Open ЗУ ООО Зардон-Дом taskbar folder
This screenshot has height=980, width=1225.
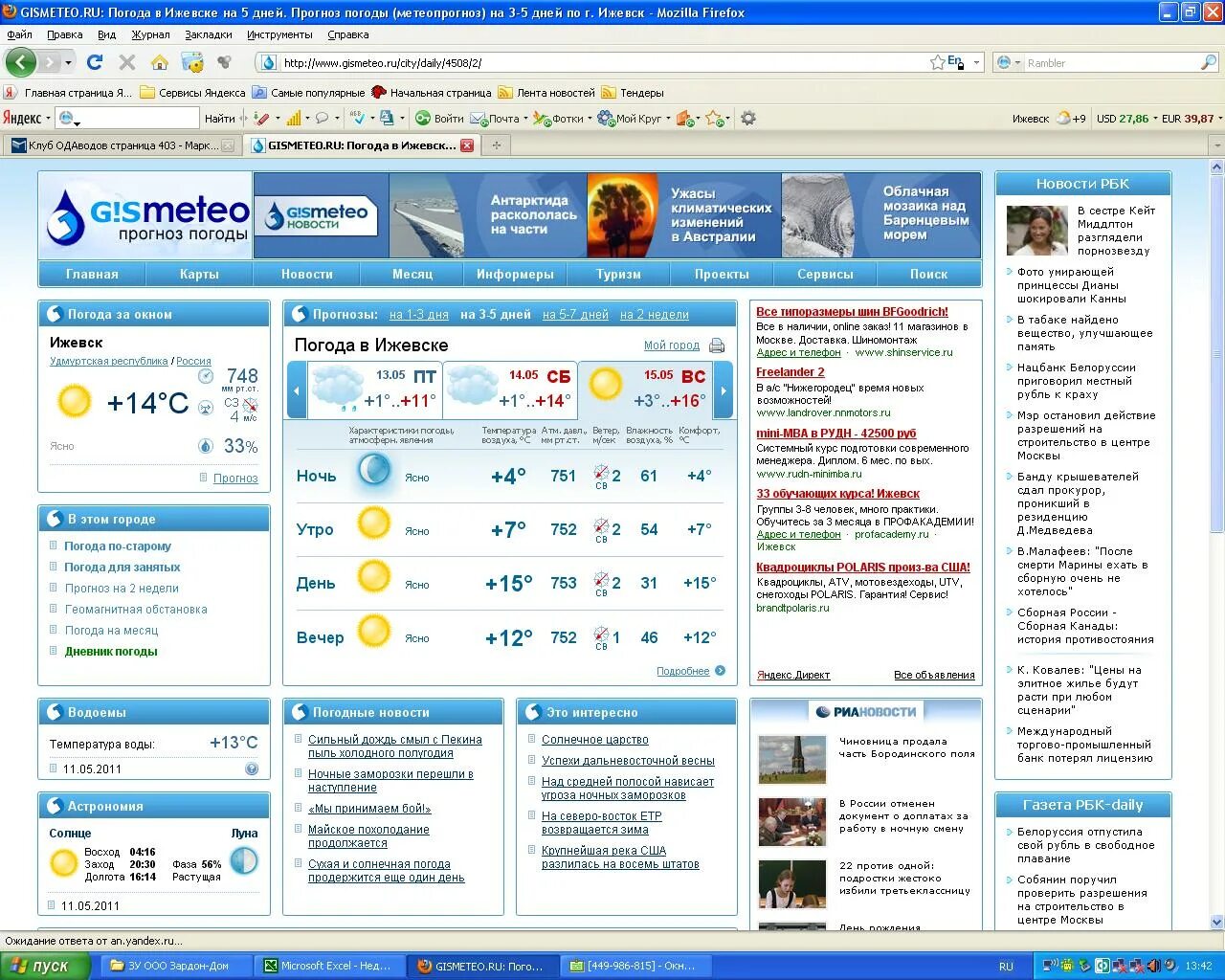[177, 966]
